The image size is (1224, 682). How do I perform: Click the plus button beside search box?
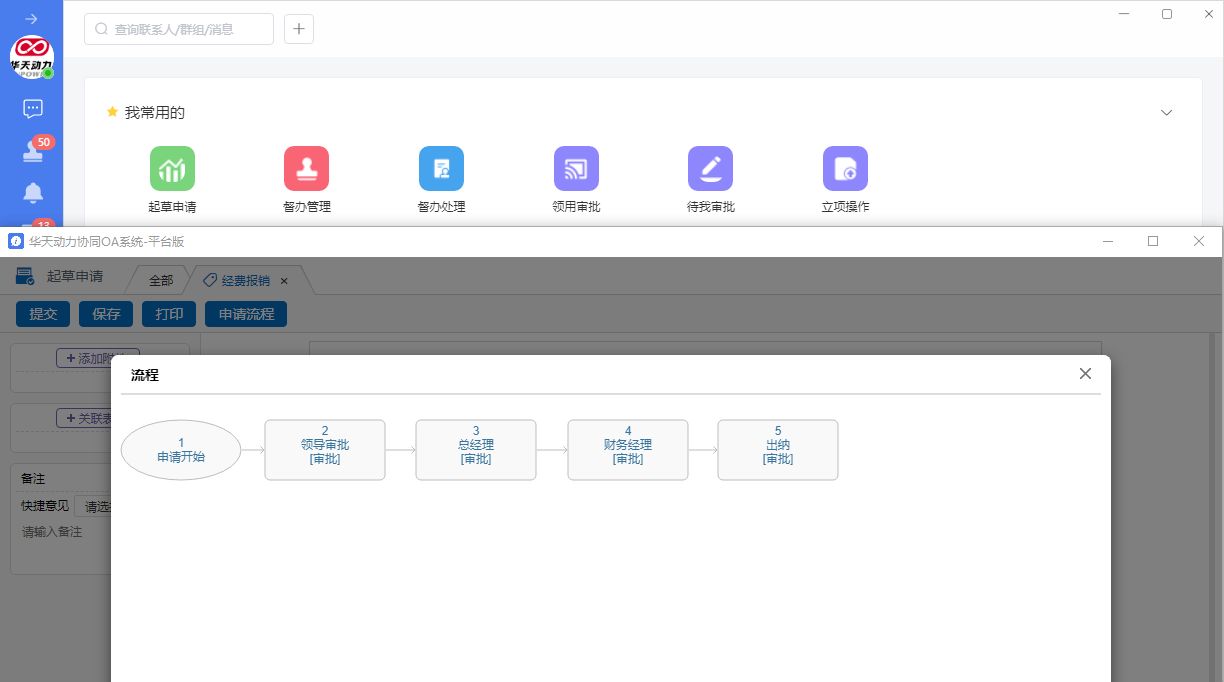299,29
